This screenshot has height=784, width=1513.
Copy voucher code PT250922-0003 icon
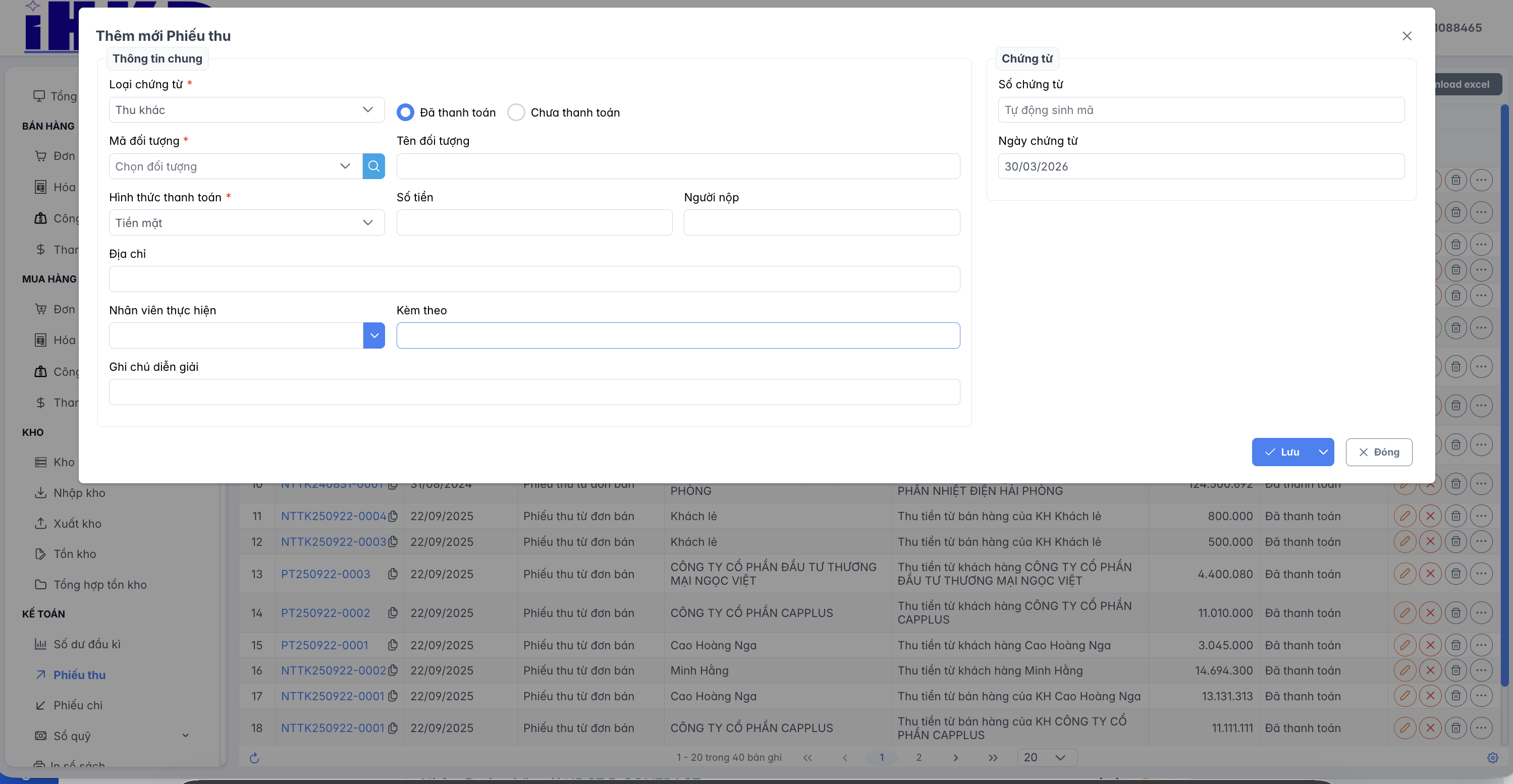(x=393, y=574)
